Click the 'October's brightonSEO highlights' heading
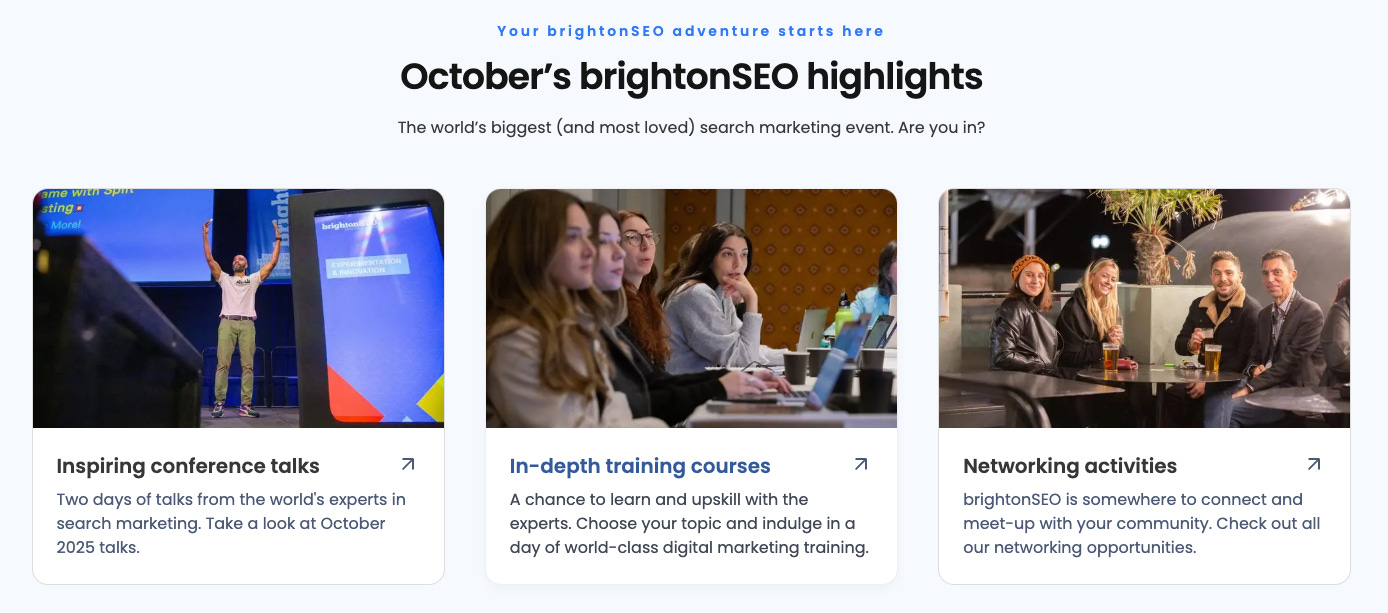The image size is (1388, 613). 691,77
